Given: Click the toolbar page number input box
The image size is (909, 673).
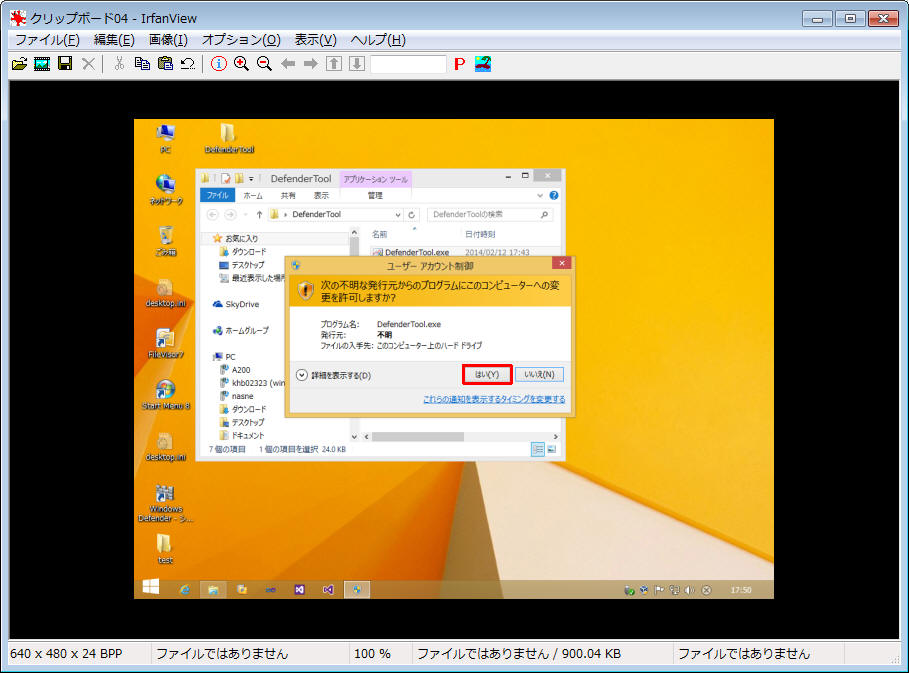Looking at the screenshot, I should 408,64.
